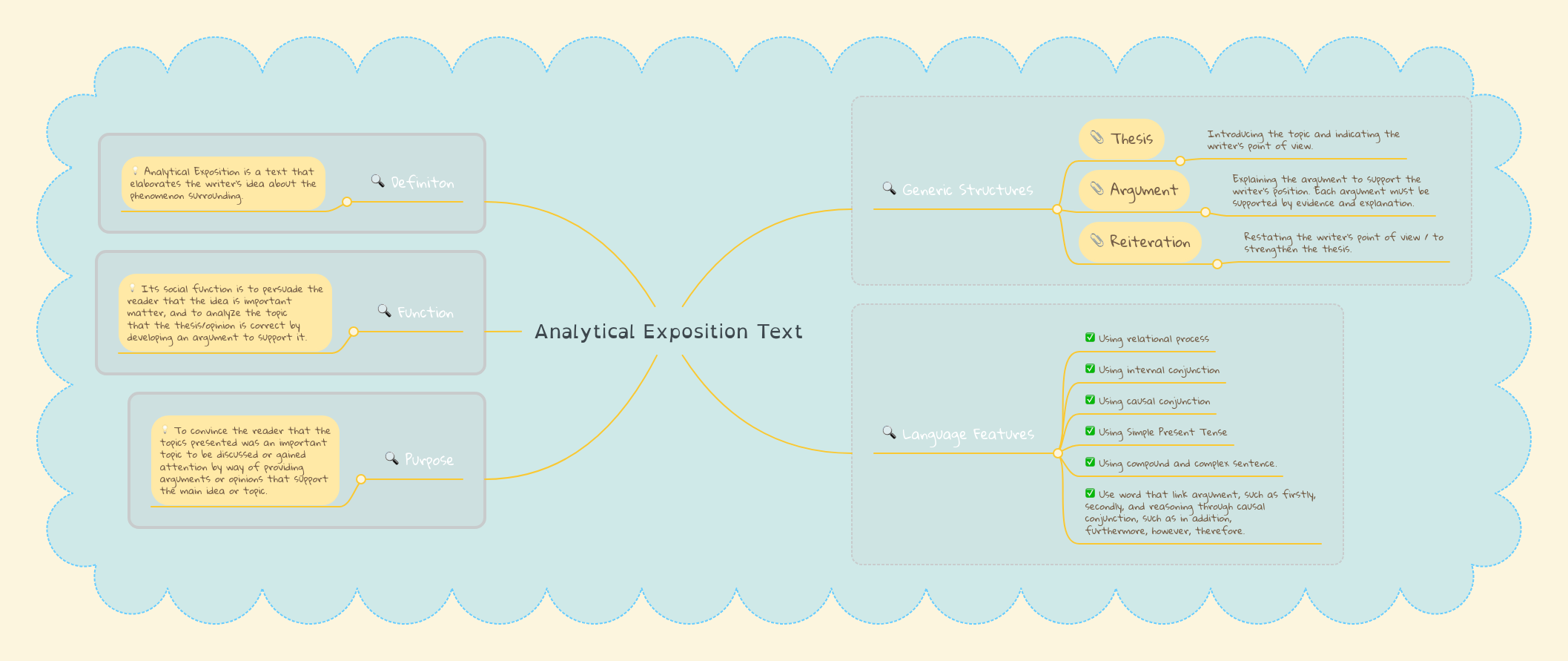Screen dimensions: 1568x661
Task: Click the paperclip icon on Argument
Action: (x=1096, y=188)
